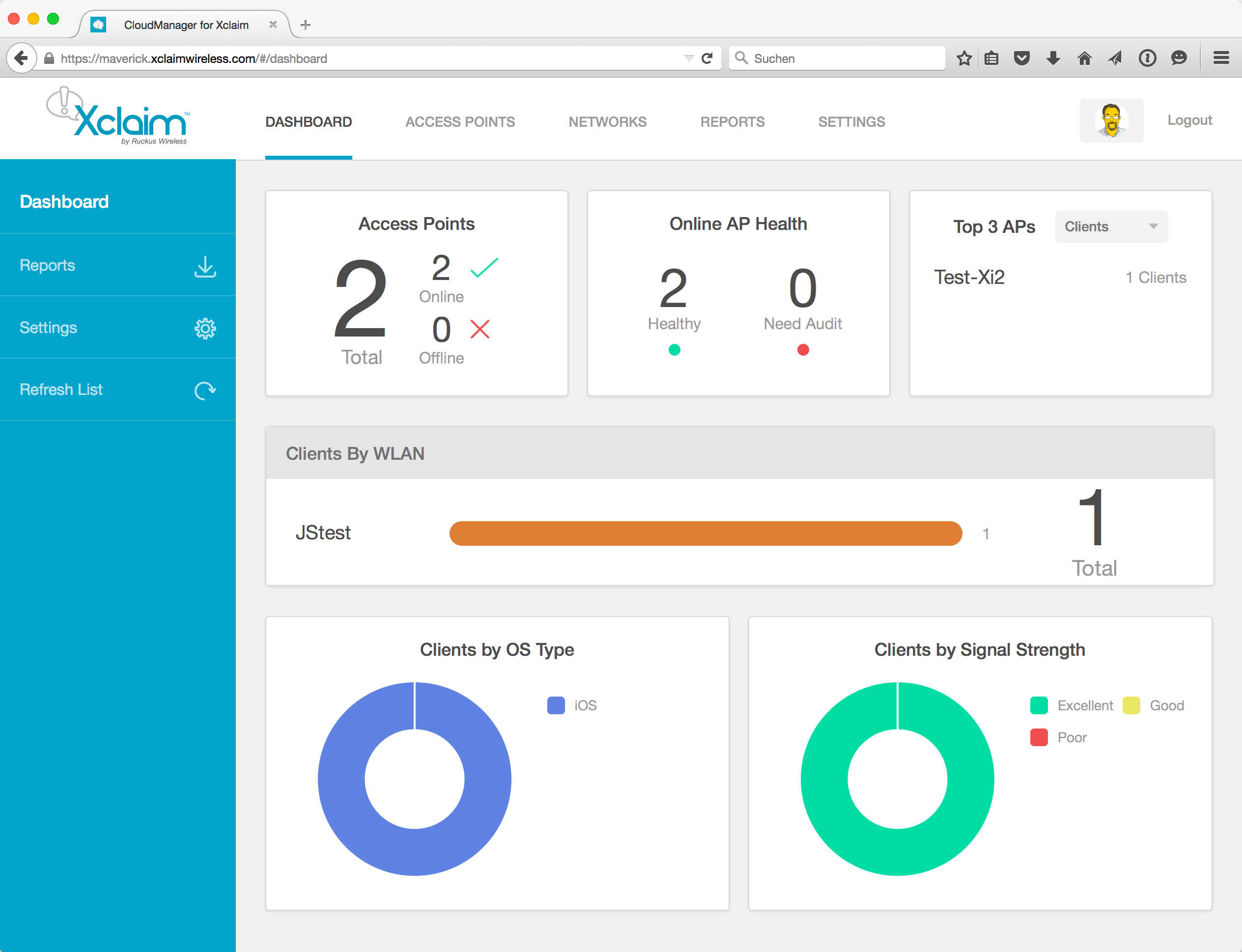This screenshot has height=952, width=1242.
Task: Open the Clients dropdown in Top 3 APs
Action: [x=1110, y=226]
